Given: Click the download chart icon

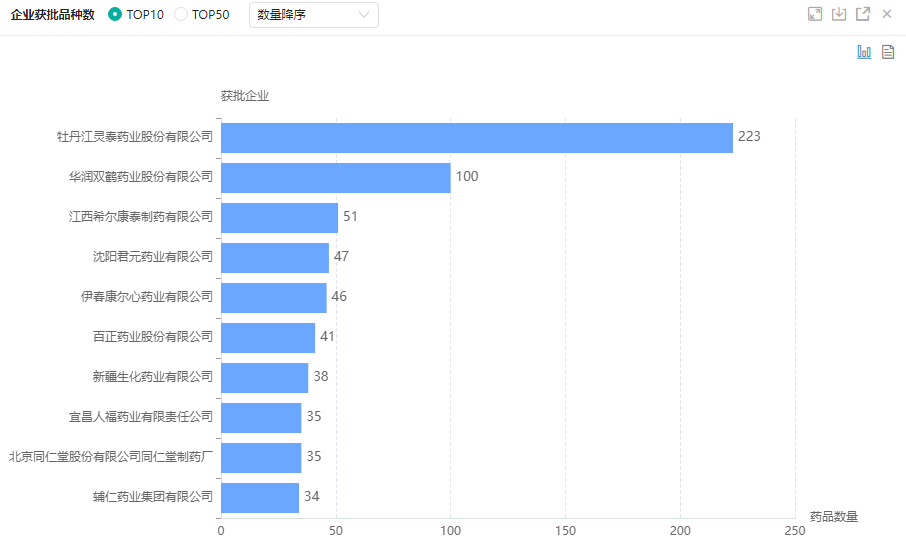Looking at the screenshot, I should click(839, 14).
